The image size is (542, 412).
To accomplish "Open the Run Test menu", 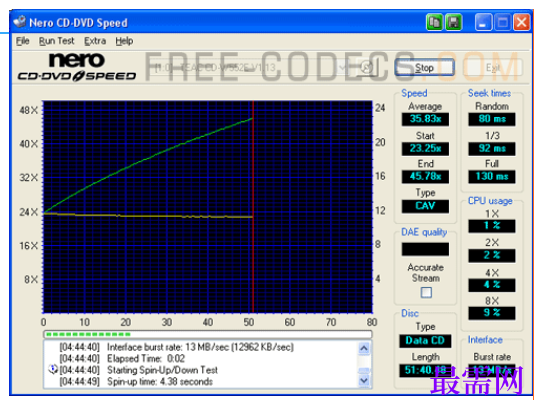I will coord(56,41).
